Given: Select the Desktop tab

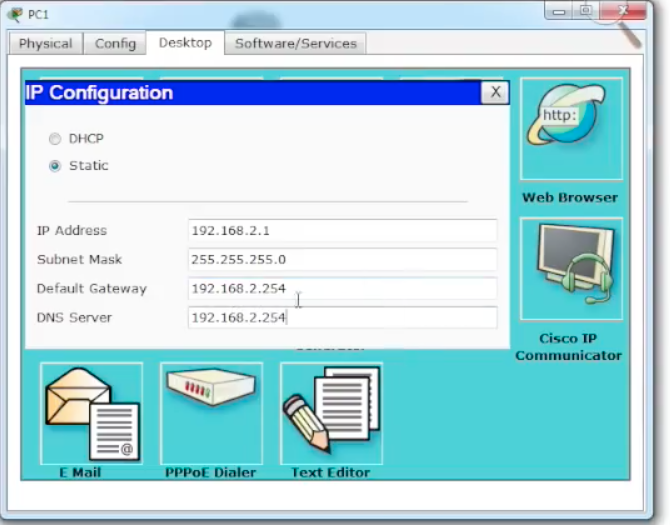Looking at the screenshot, I should (x=185, y=43).
